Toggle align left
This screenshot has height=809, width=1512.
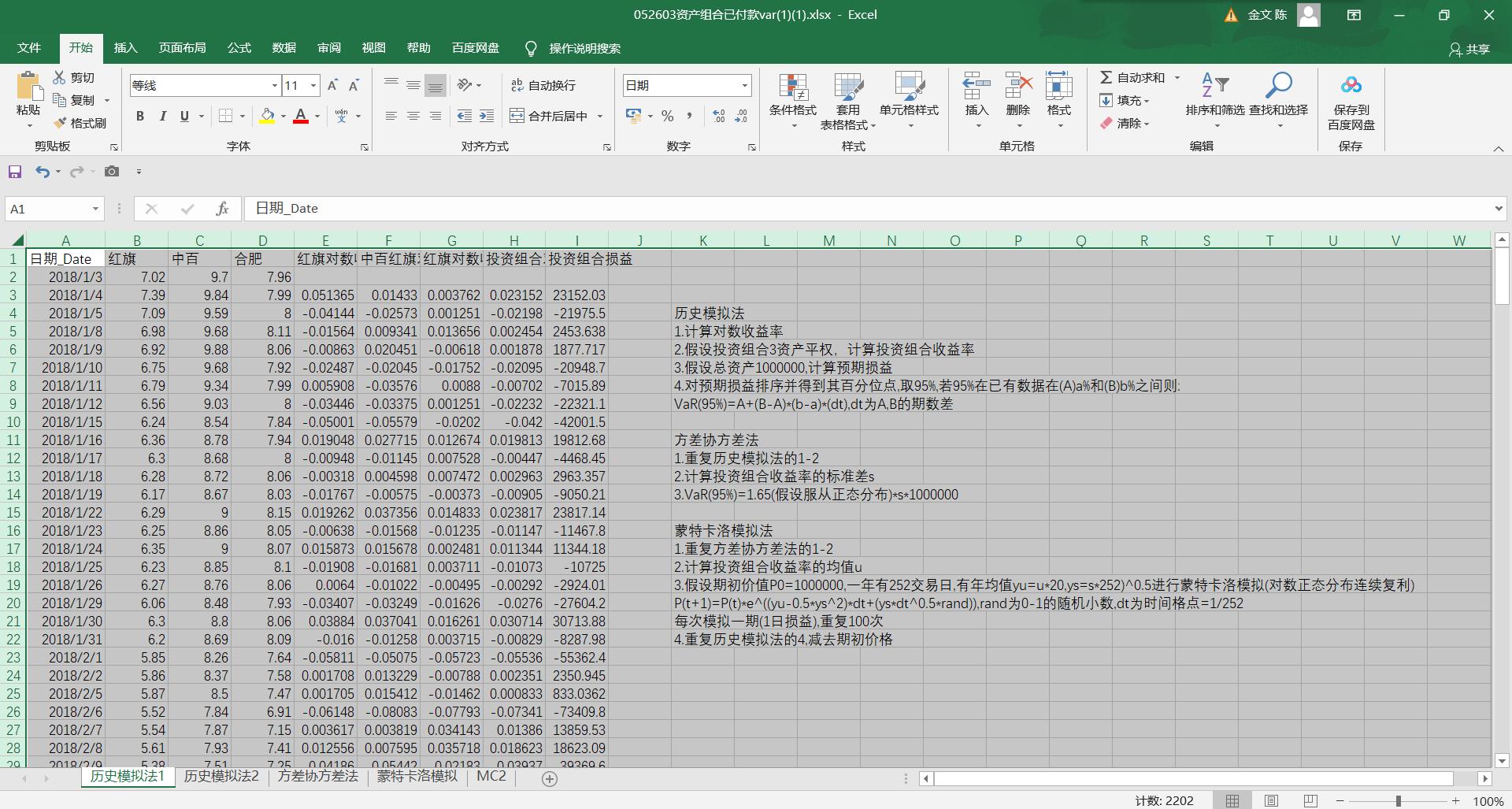click(x=391, y=116)
